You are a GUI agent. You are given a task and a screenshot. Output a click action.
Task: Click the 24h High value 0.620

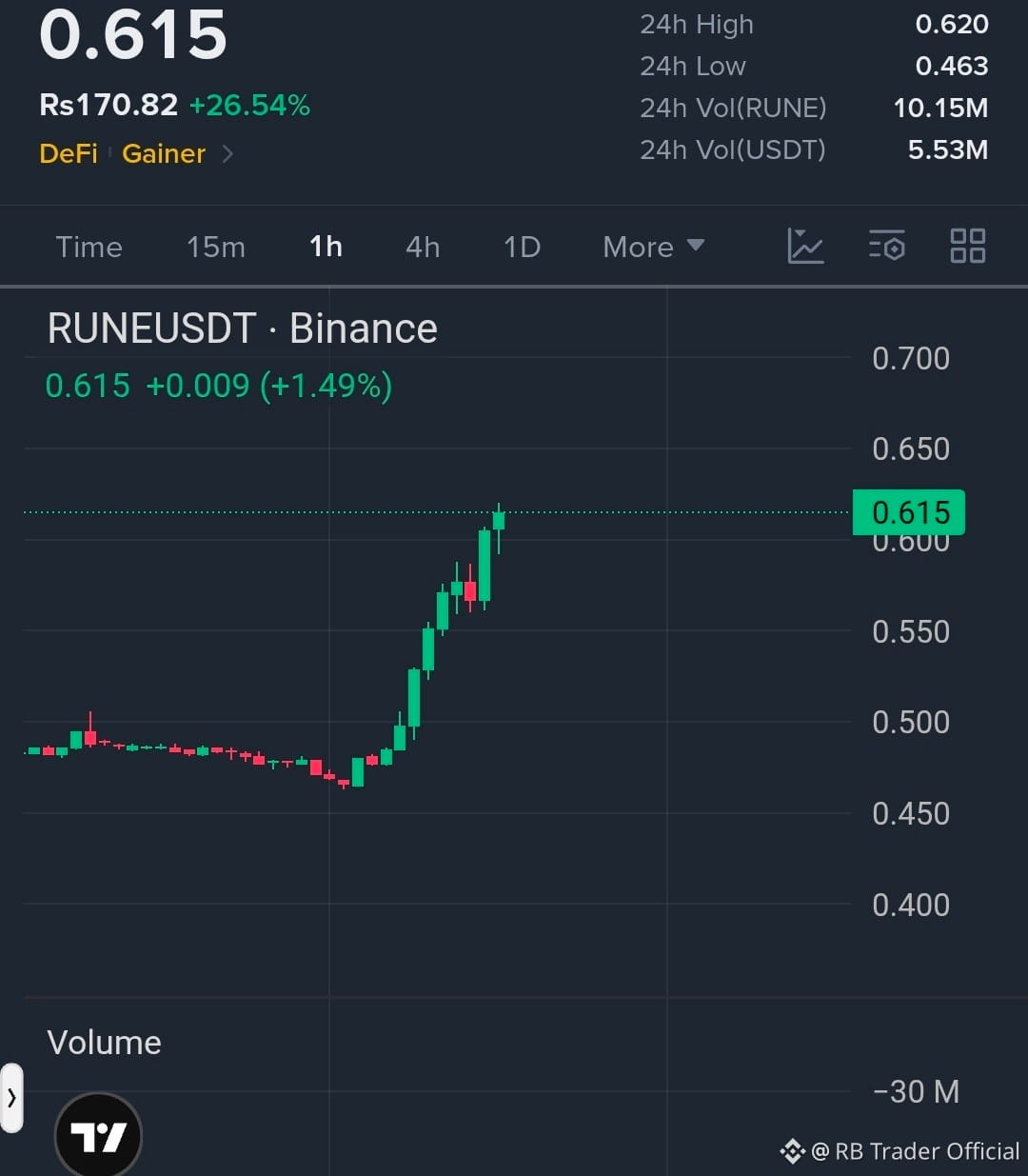pyautogui.click(x=952, y=24)
